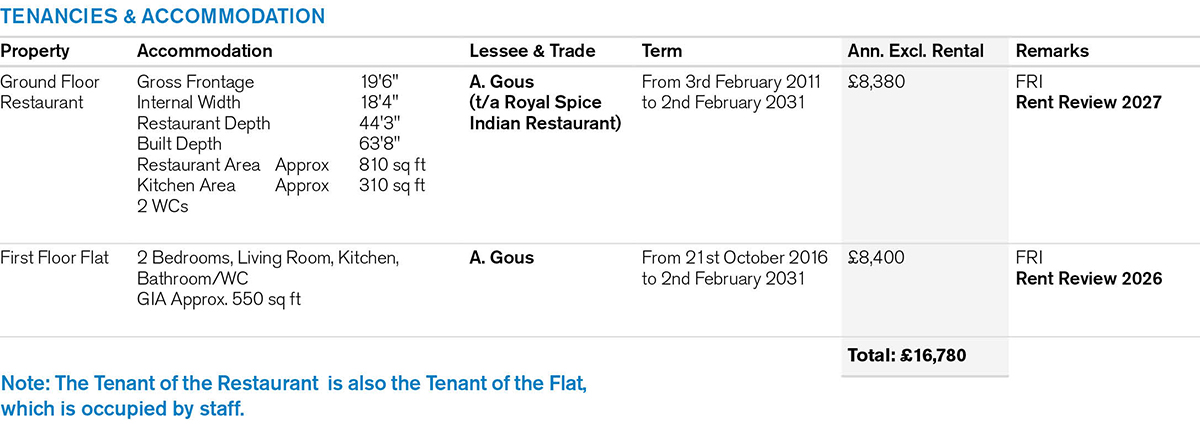Select the Restaurant Area 810 sq ft line

click(x=280, y=165)
